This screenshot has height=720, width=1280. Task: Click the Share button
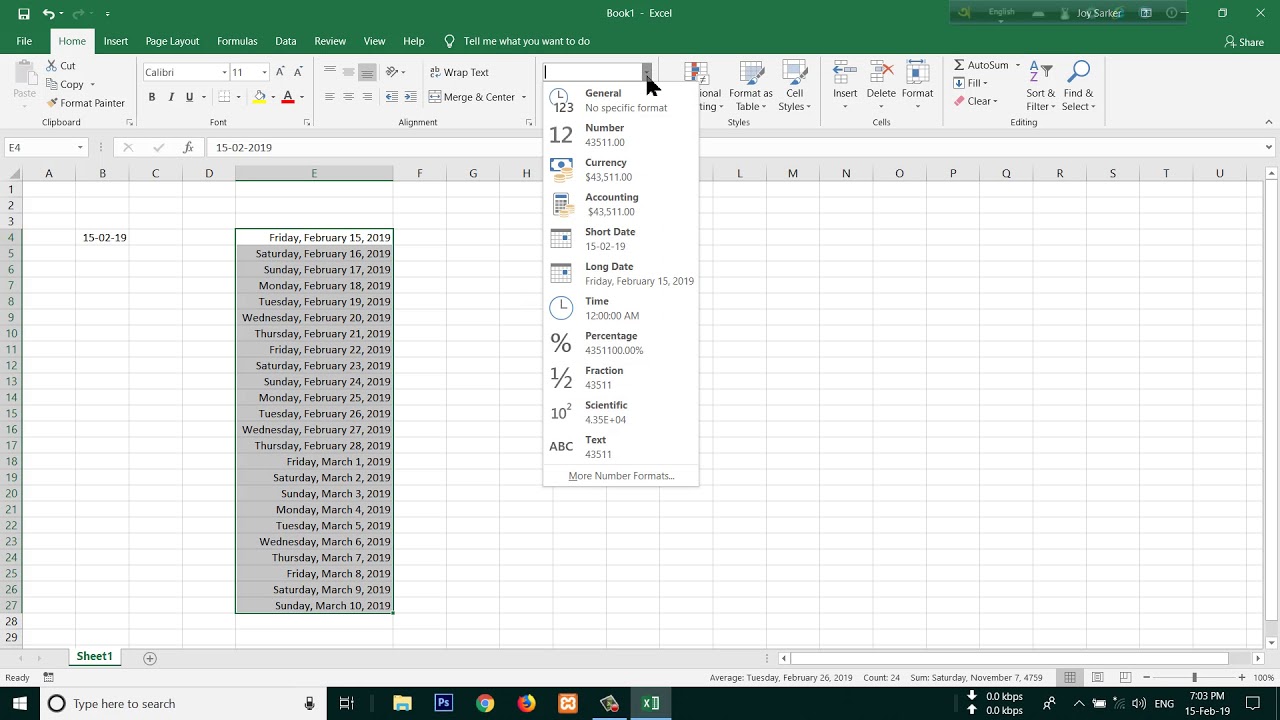click(x=1244, y=42)
